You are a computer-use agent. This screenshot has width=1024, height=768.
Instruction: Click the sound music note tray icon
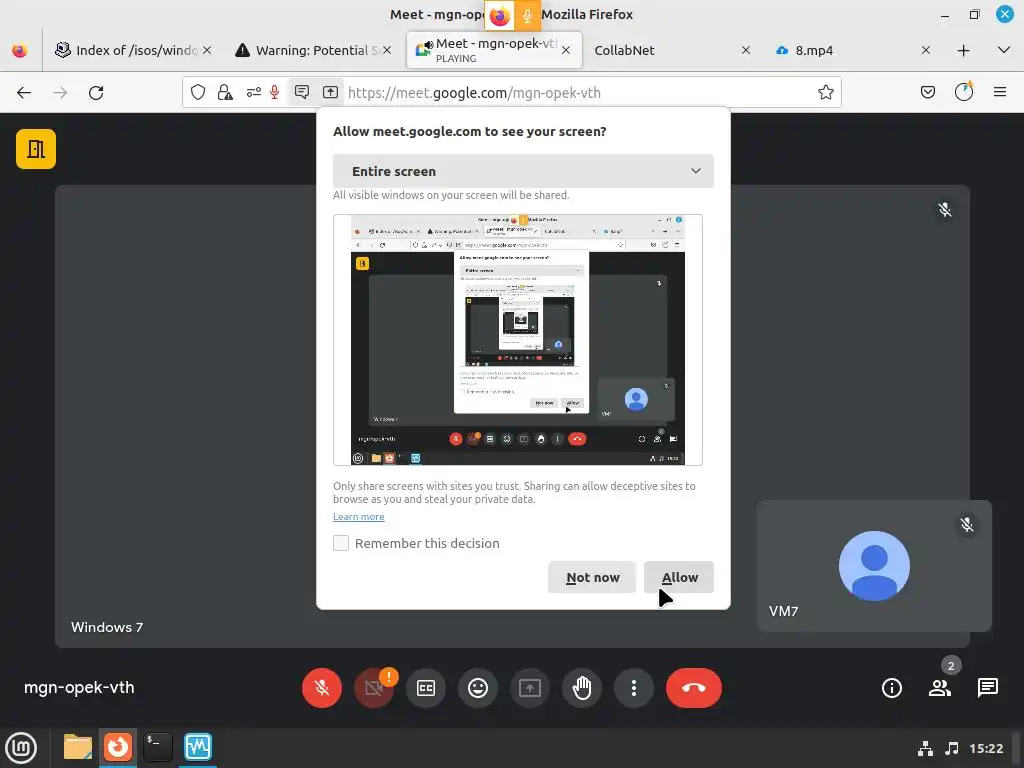pos(952,748)
